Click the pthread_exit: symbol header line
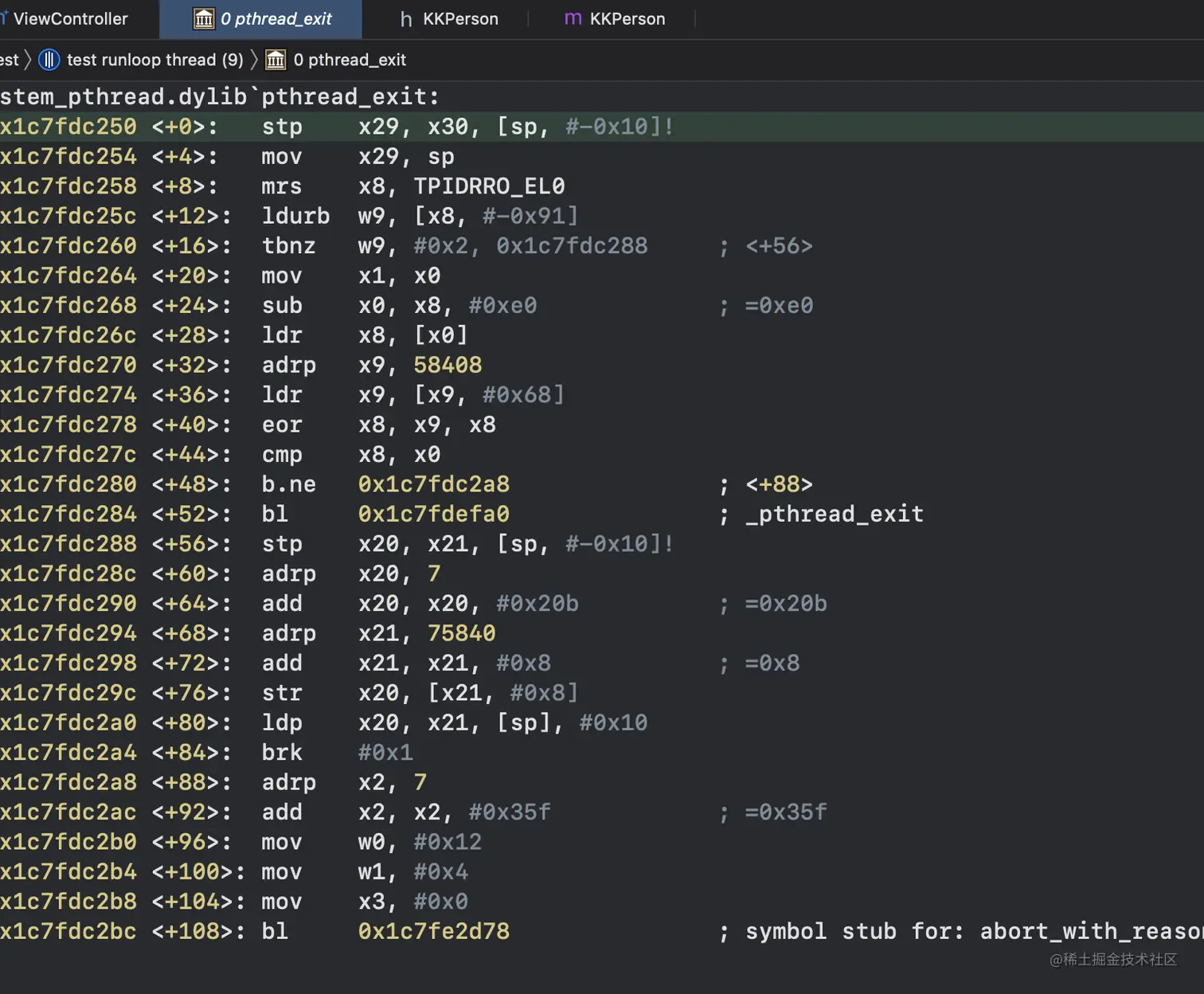1204x994 pixels. pos(220,96)
